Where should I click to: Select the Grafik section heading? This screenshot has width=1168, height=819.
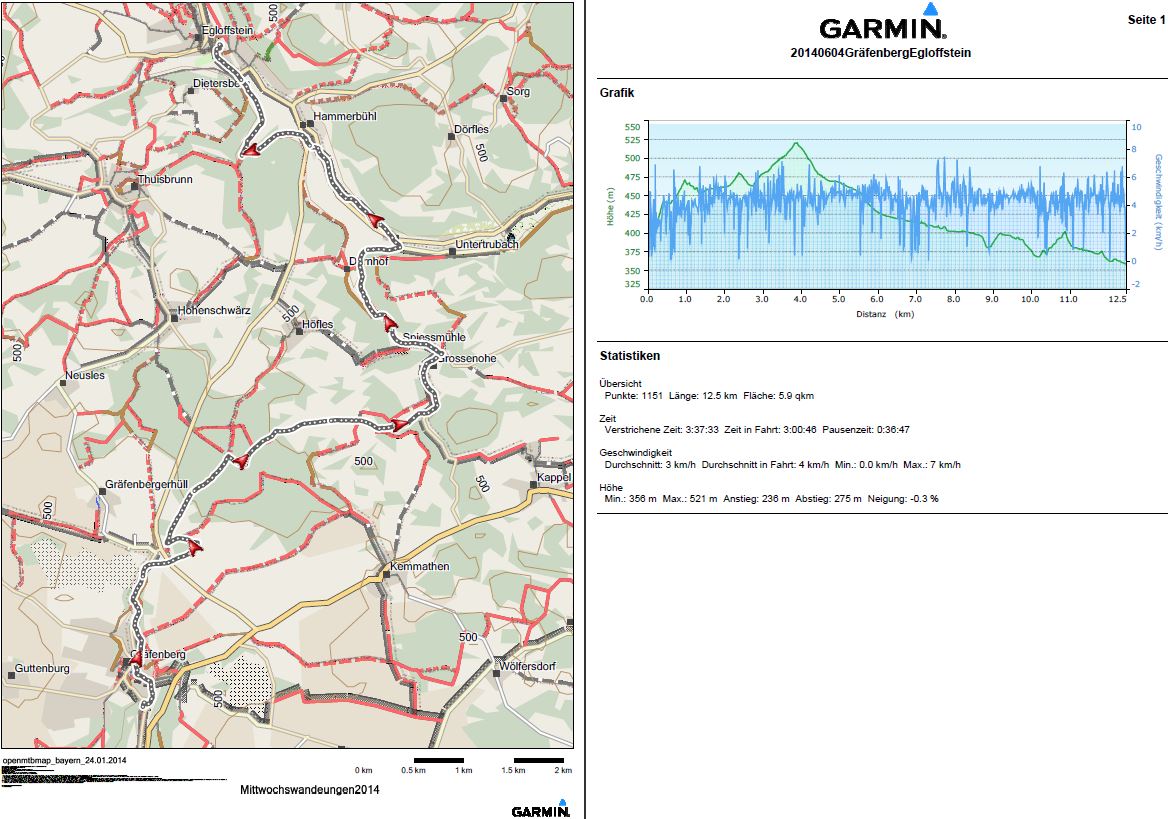pyautogui.click(x=616, y=93)
